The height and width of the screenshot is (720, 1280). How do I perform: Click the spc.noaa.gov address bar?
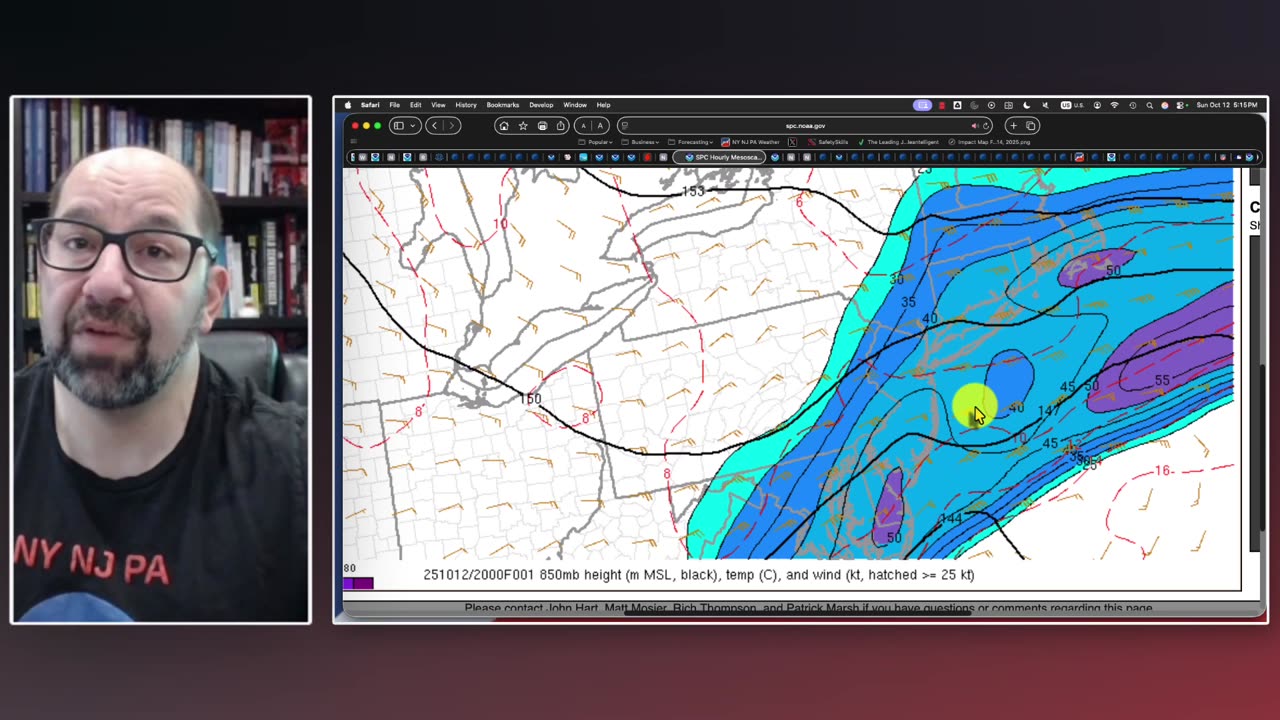tap(805, 126)
